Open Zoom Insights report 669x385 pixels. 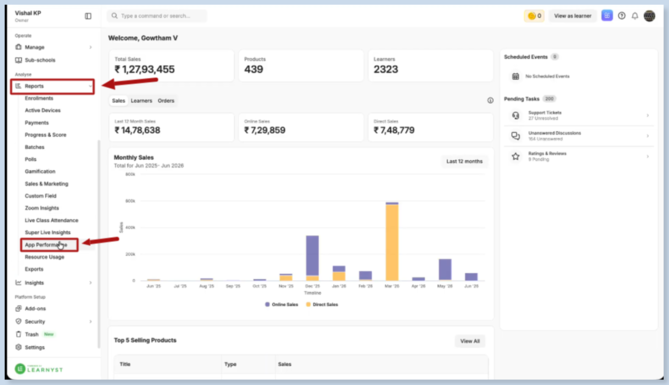(x=42, y=208)
